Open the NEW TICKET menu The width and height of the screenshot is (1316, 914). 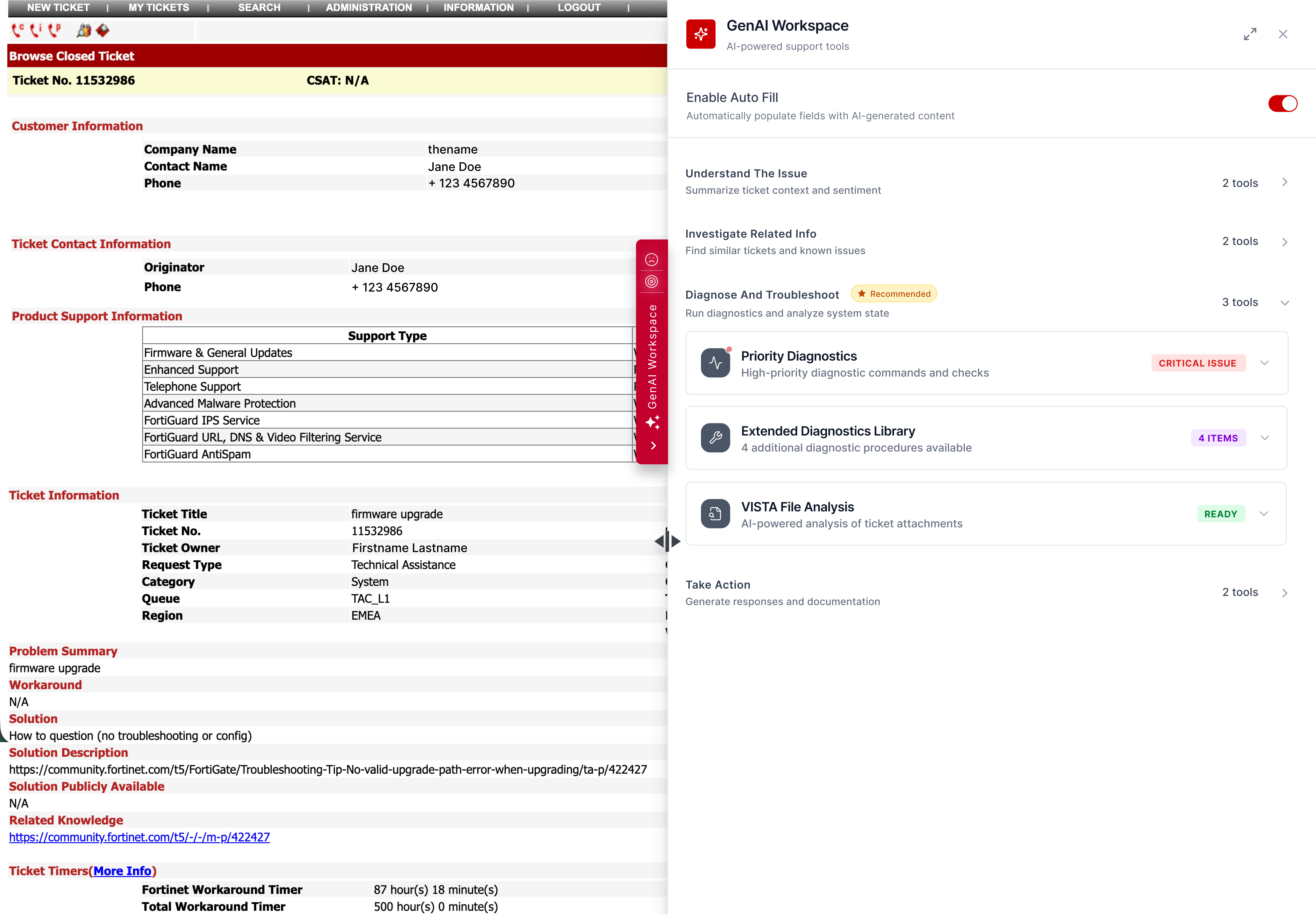(x=58, y=8)
